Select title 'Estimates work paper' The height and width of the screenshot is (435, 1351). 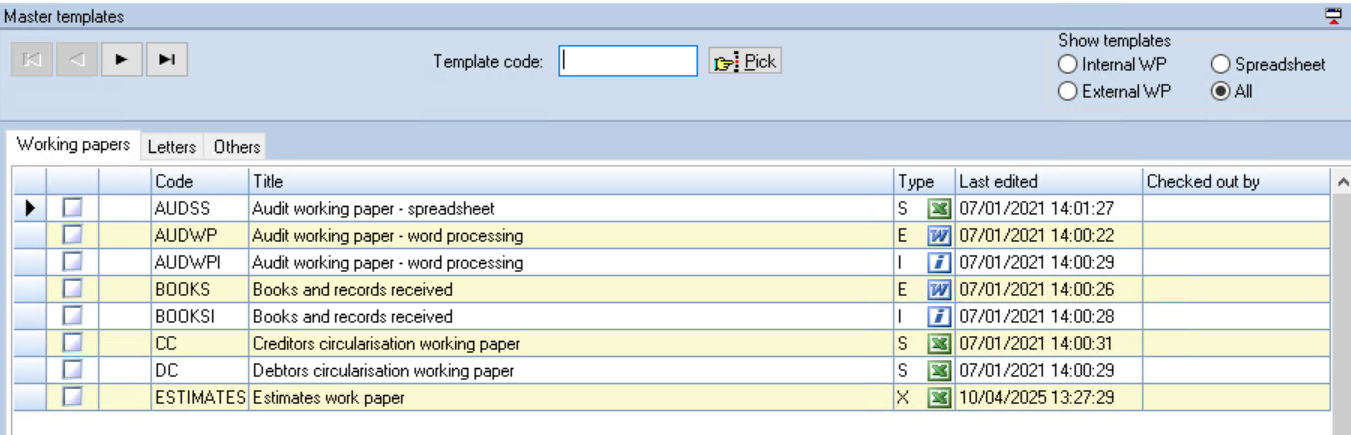click(329, 398)
